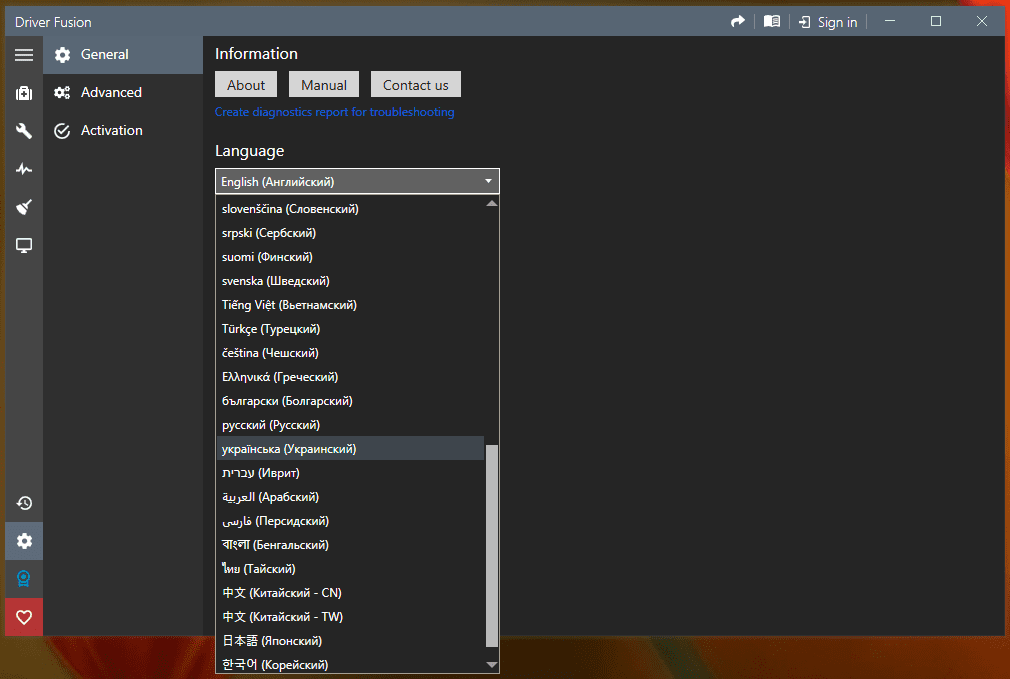Viewport: 1010px width, 679px height.
Task: Click the language list scrollbar thumb
Action: pyautogui.click(x=492, y=546)
